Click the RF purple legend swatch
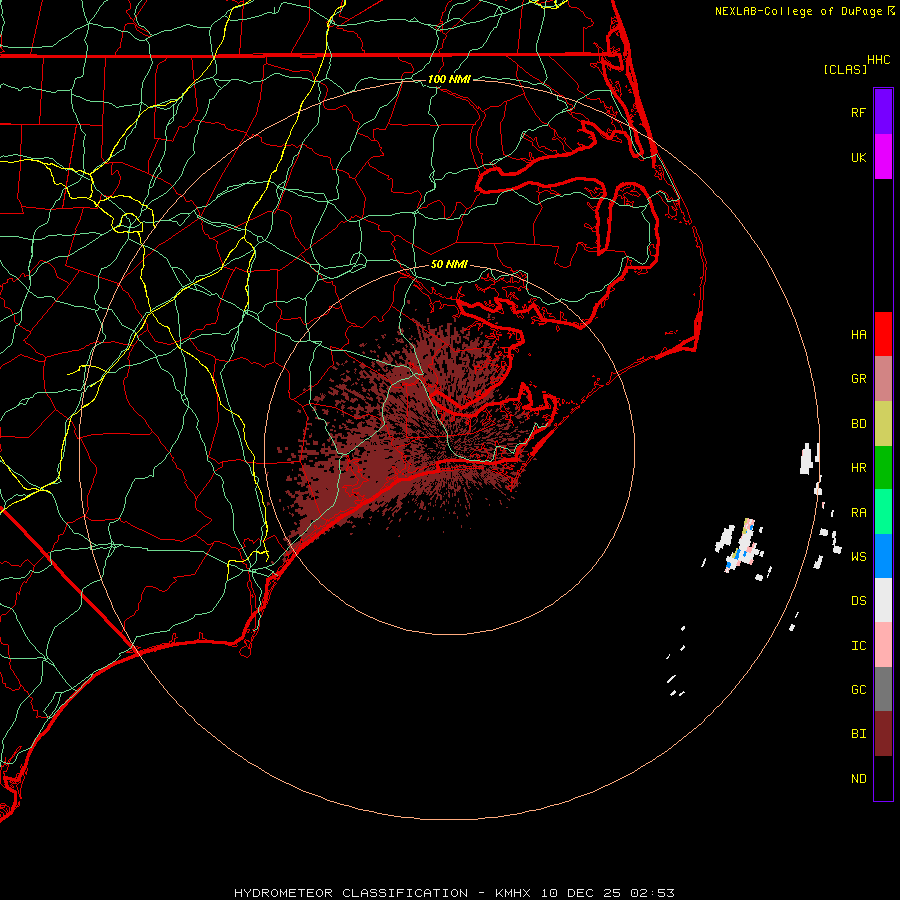 [x=883, y=112]
